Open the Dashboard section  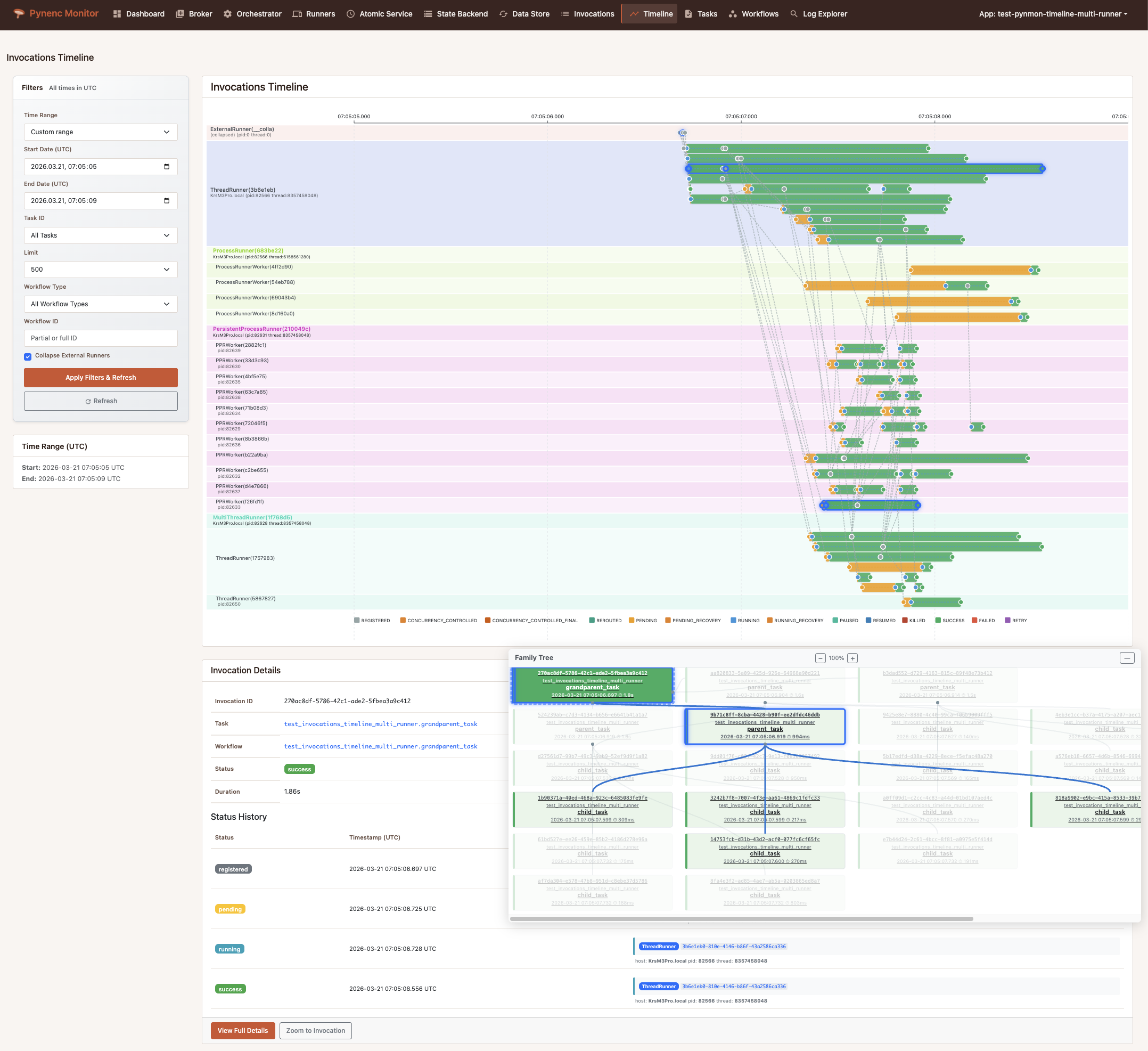(x=144, y=14)
